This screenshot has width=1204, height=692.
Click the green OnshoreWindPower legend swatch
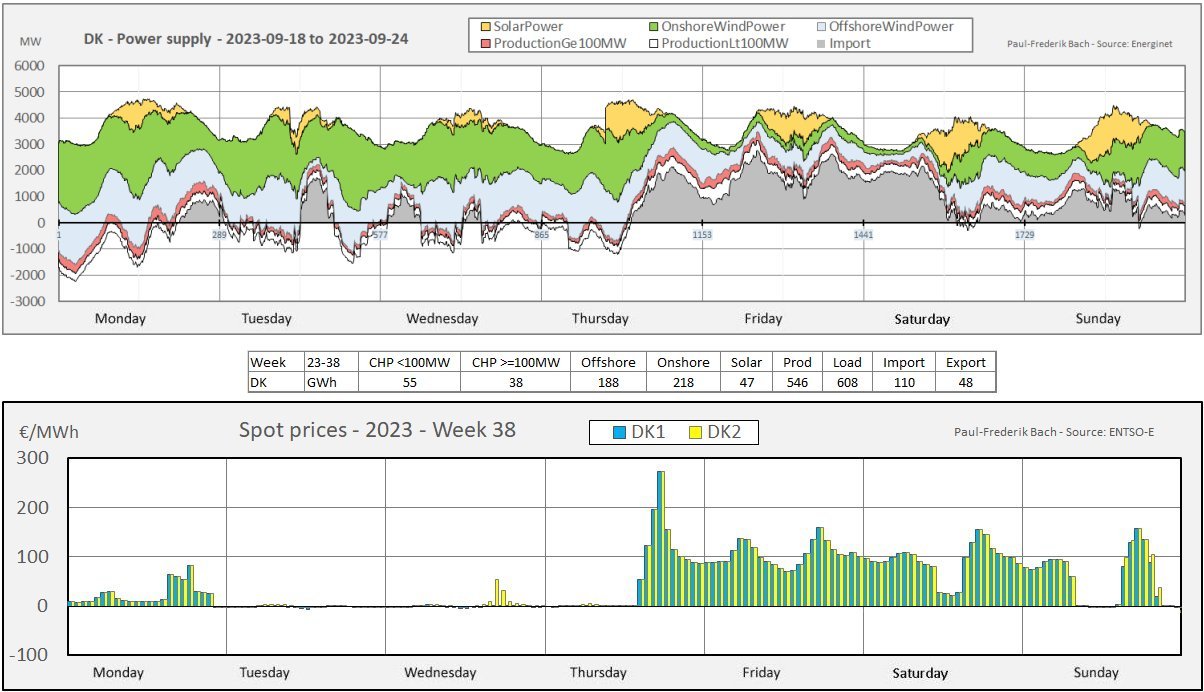tap(654, 26)
